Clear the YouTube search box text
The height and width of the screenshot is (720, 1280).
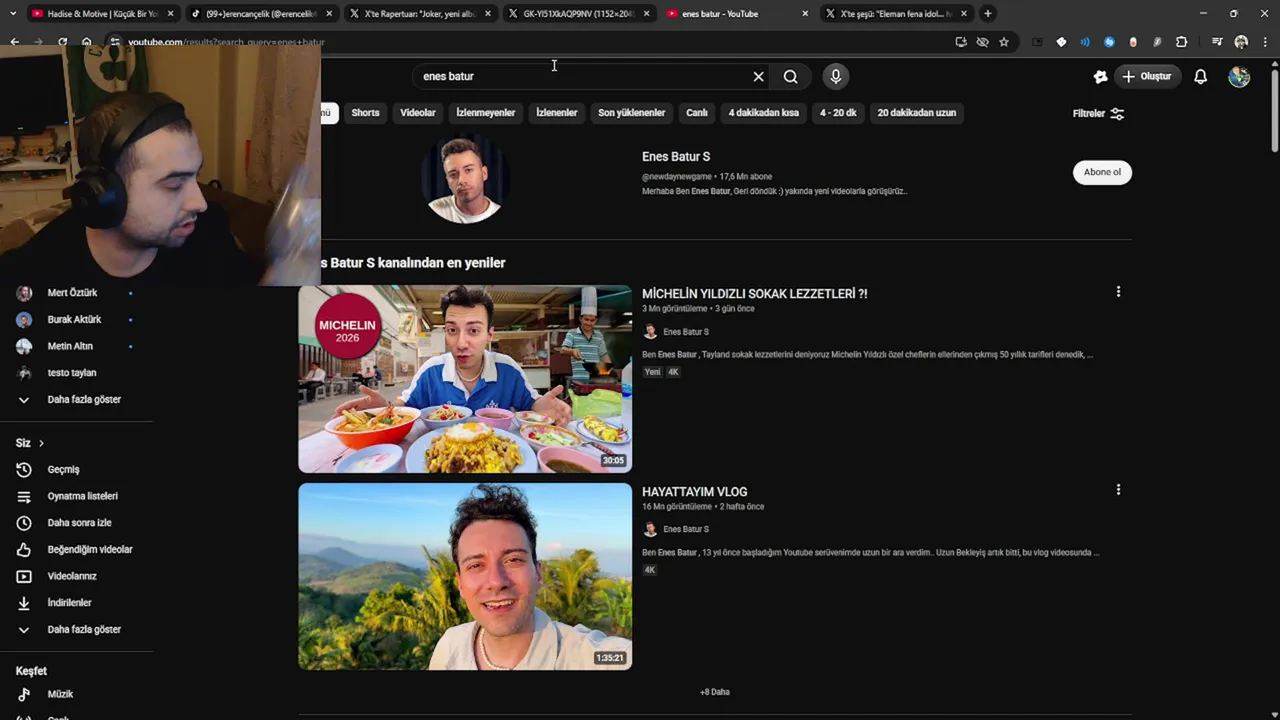758,76
